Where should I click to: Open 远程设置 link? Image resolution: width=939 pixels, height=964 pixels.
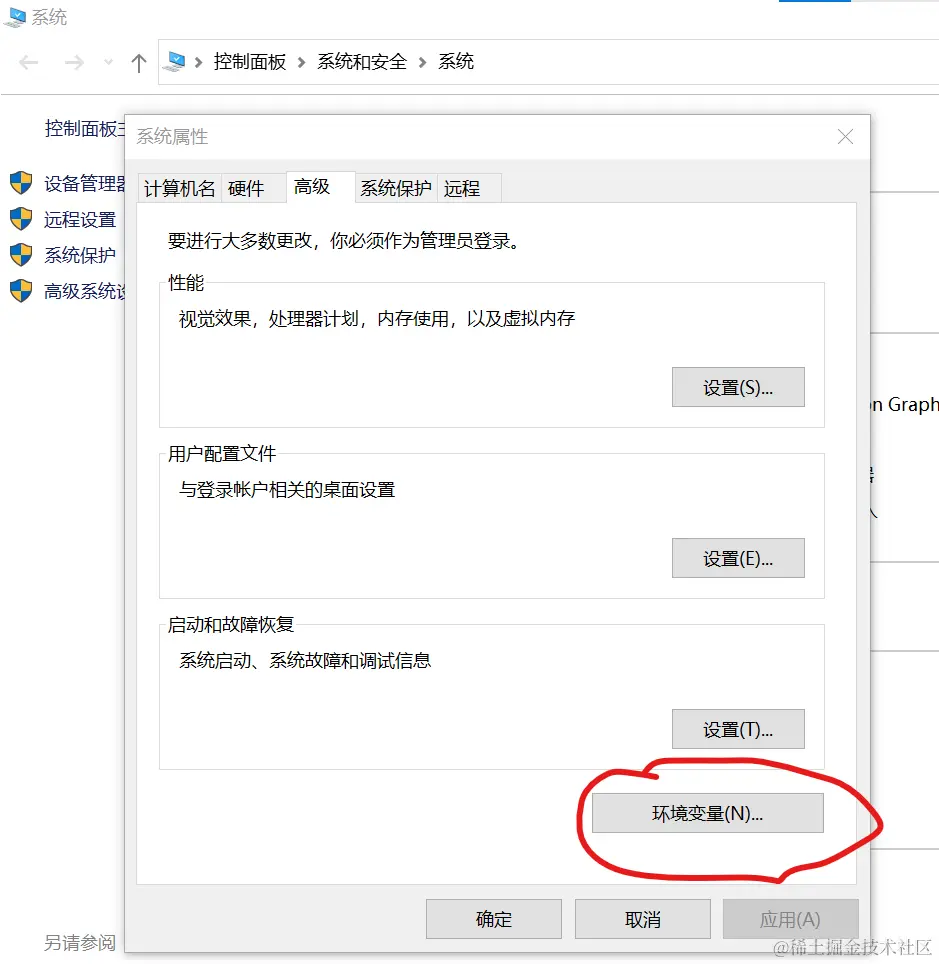(x=80, y=219)
